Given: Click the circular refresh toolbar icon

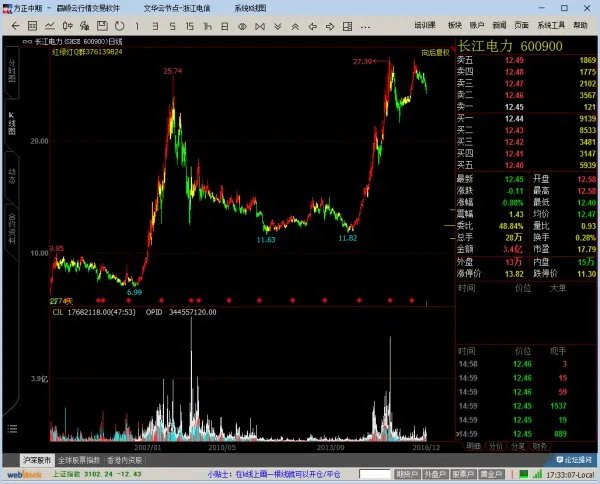Looking at the screenshot, I should (120, 26).
